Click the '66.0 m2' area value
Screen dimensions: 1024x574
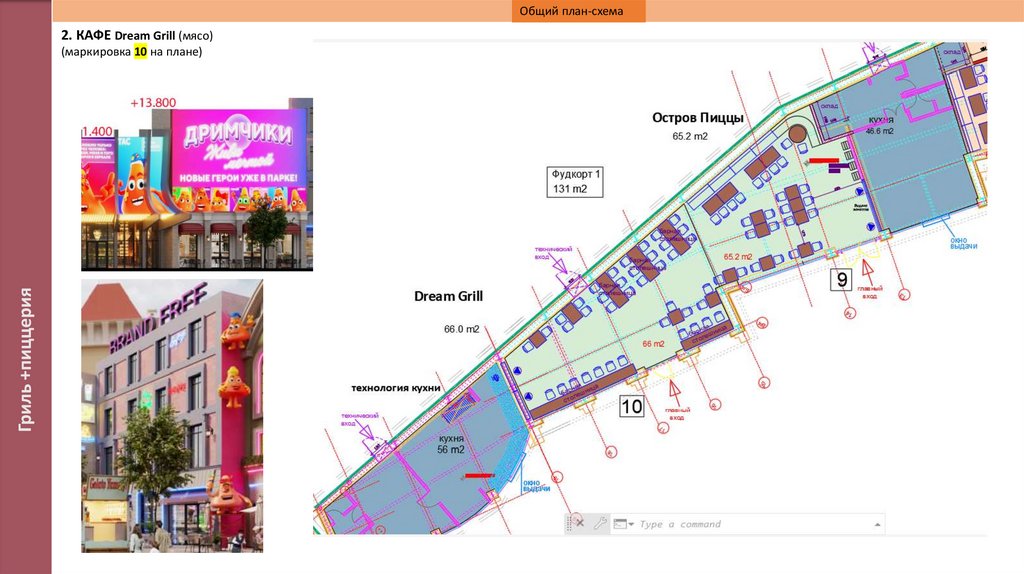tap(462, 329)
